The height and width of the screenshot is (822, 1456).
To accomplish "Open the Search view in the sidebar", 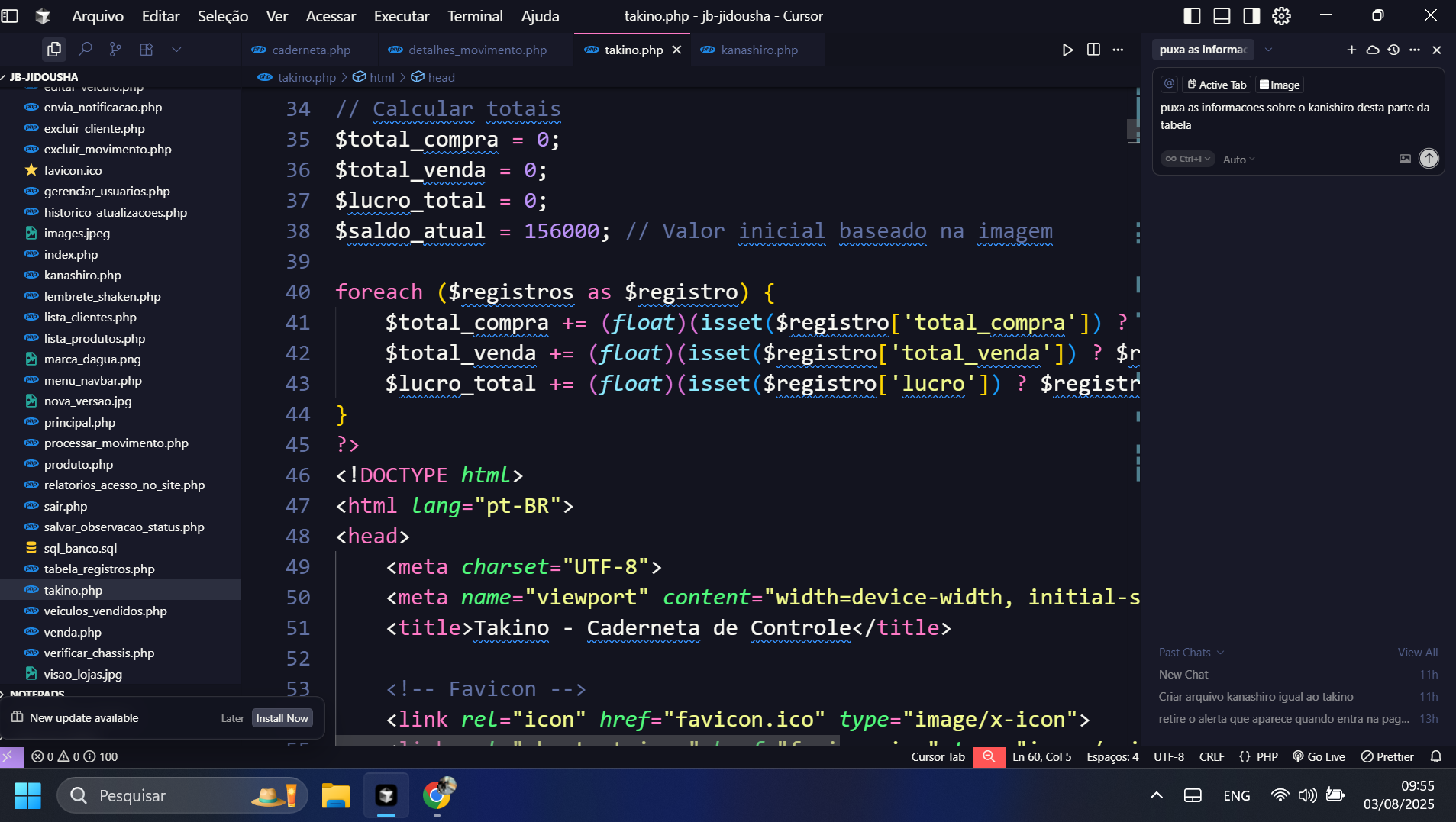I will pos(86,50).
